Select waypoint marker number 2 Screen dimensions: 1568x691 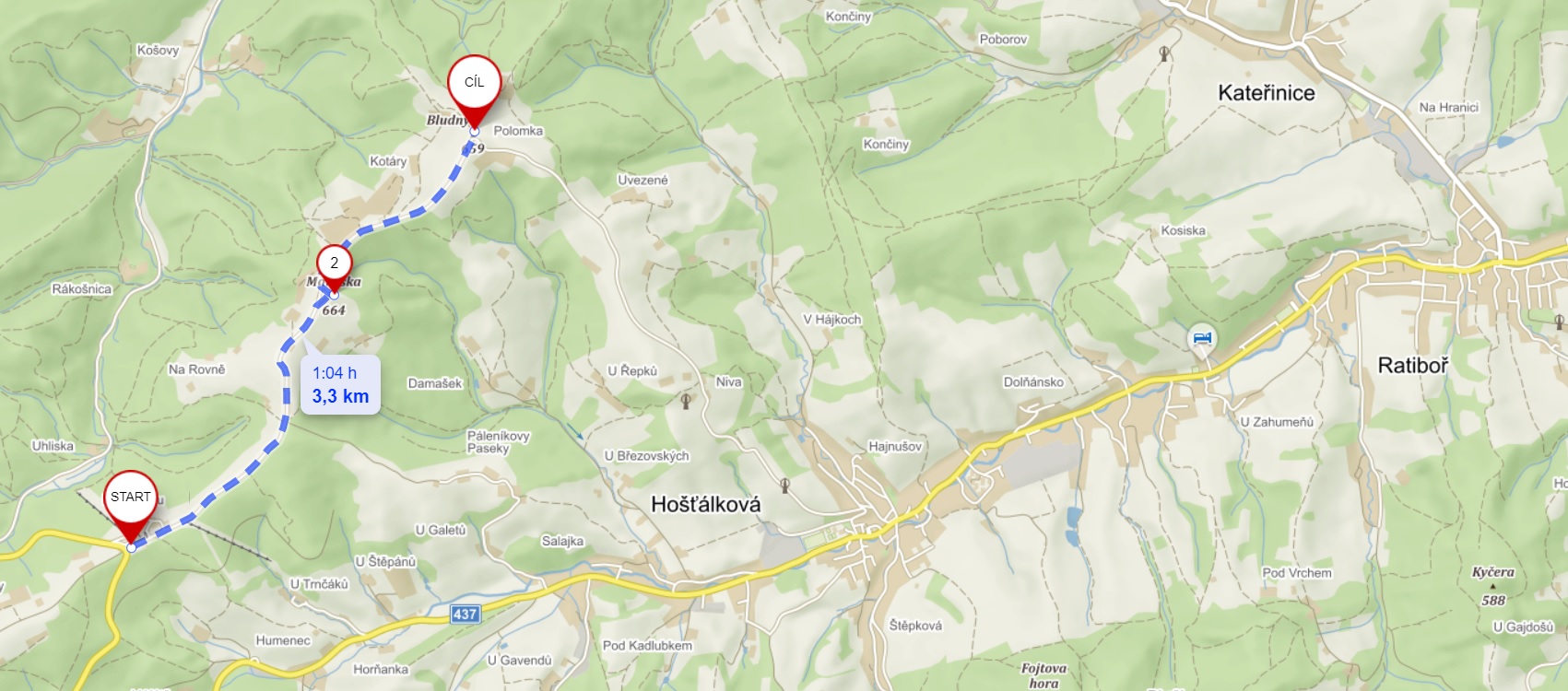(334, 266)
